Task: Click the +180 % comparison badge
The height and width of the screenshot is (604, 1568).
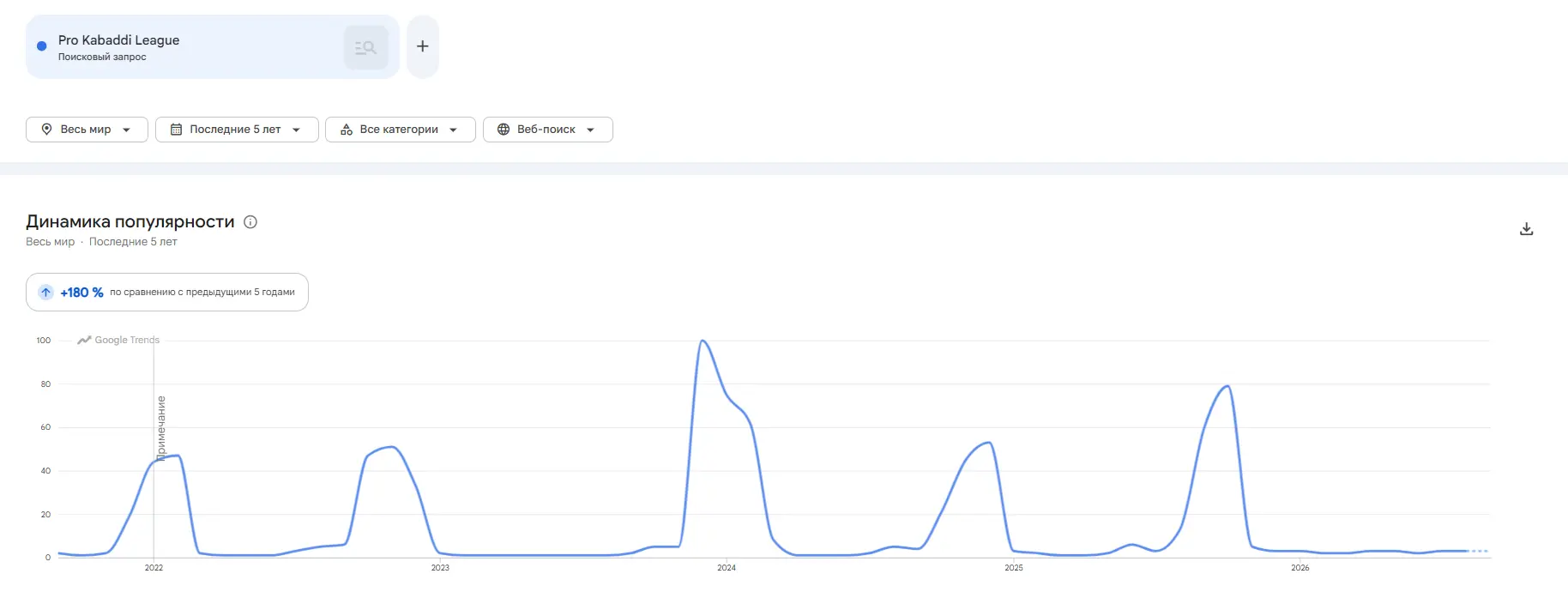Action: coord(167,293)
